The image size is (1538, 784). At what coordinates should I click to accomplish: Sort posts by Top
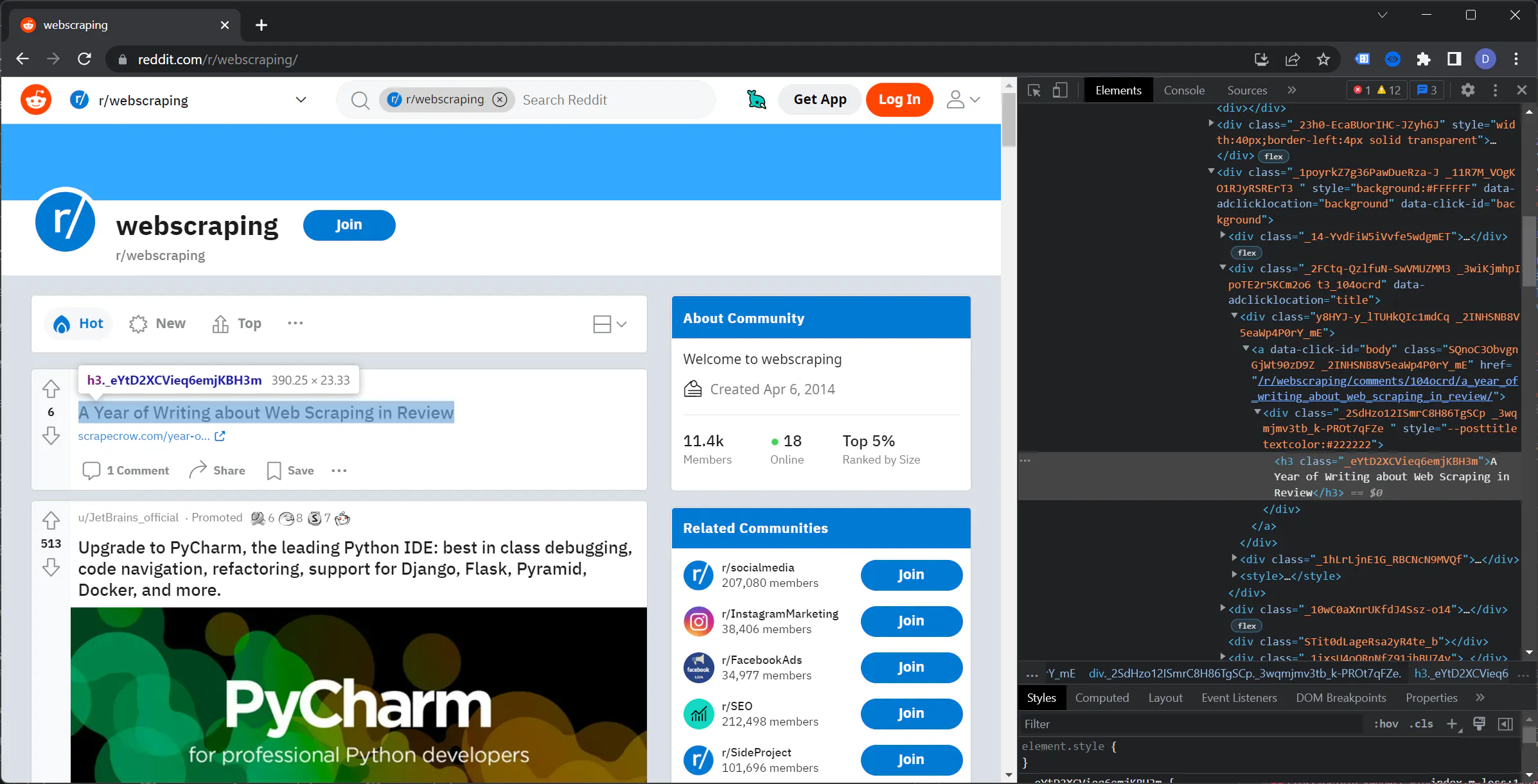237,324
